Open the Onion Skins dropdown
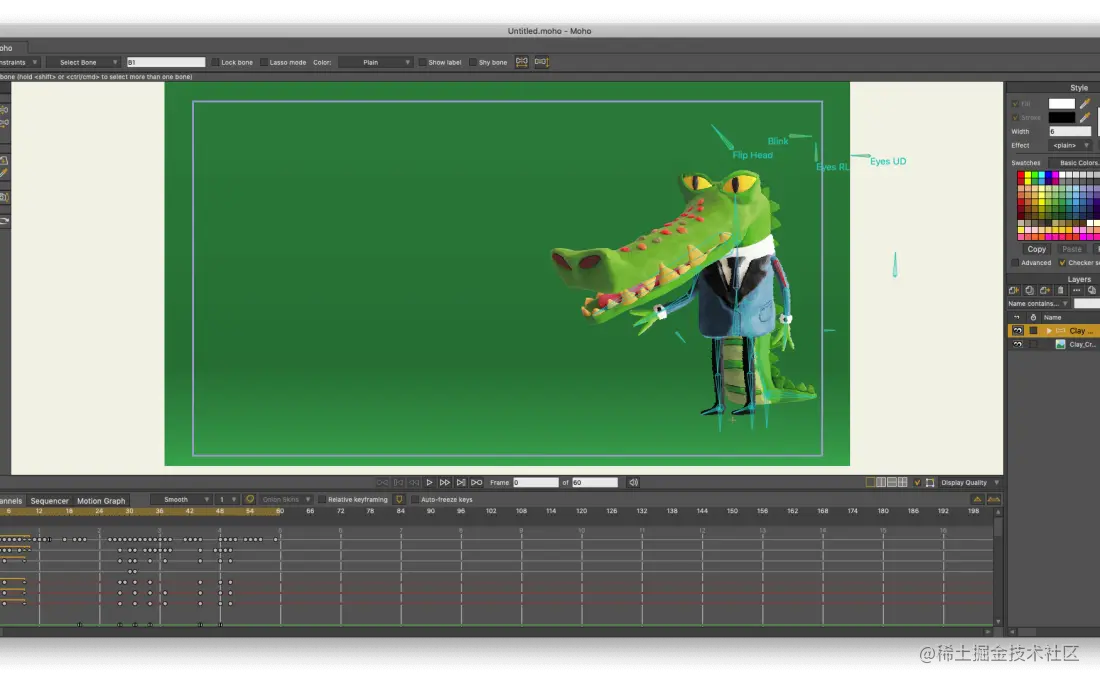 (x=285, y=499)
